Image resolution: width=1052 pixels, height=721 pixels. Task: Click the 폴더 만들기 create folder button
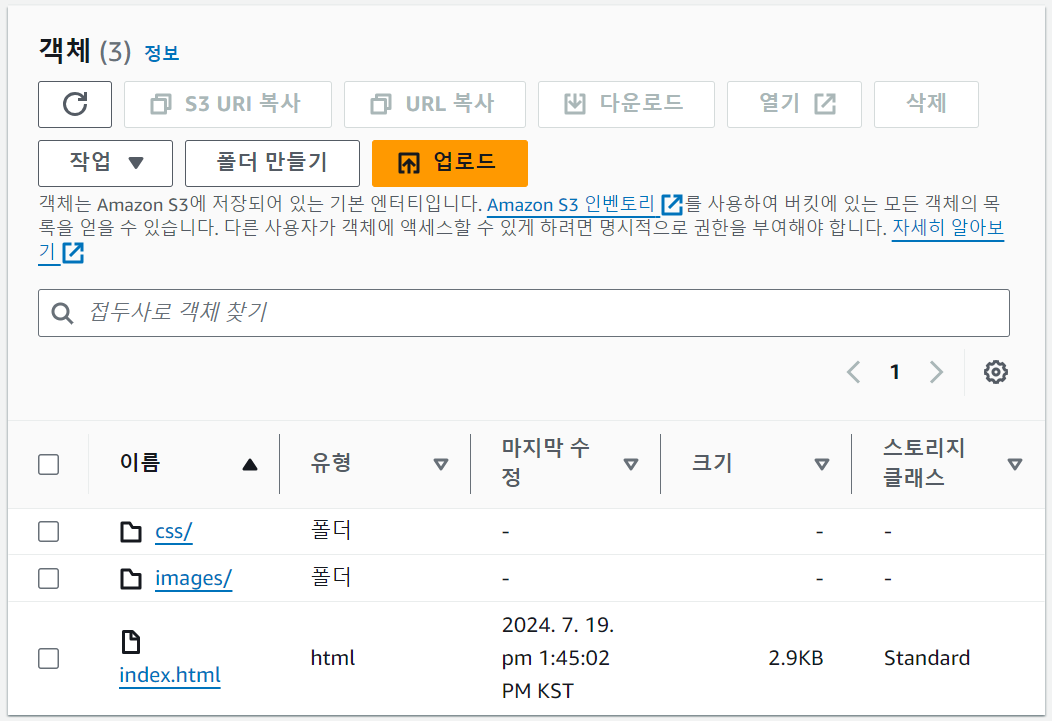tap(272, 163)
